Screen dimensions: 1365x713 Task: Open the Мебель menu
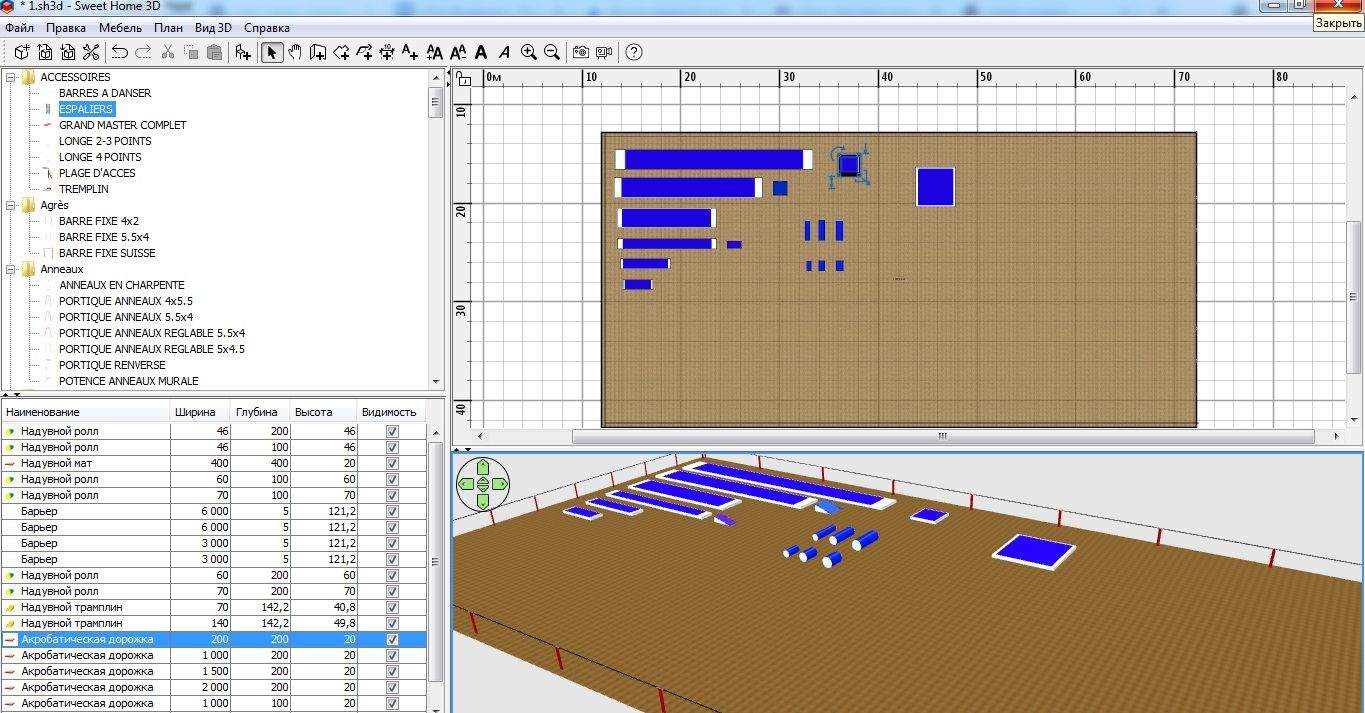120,28
